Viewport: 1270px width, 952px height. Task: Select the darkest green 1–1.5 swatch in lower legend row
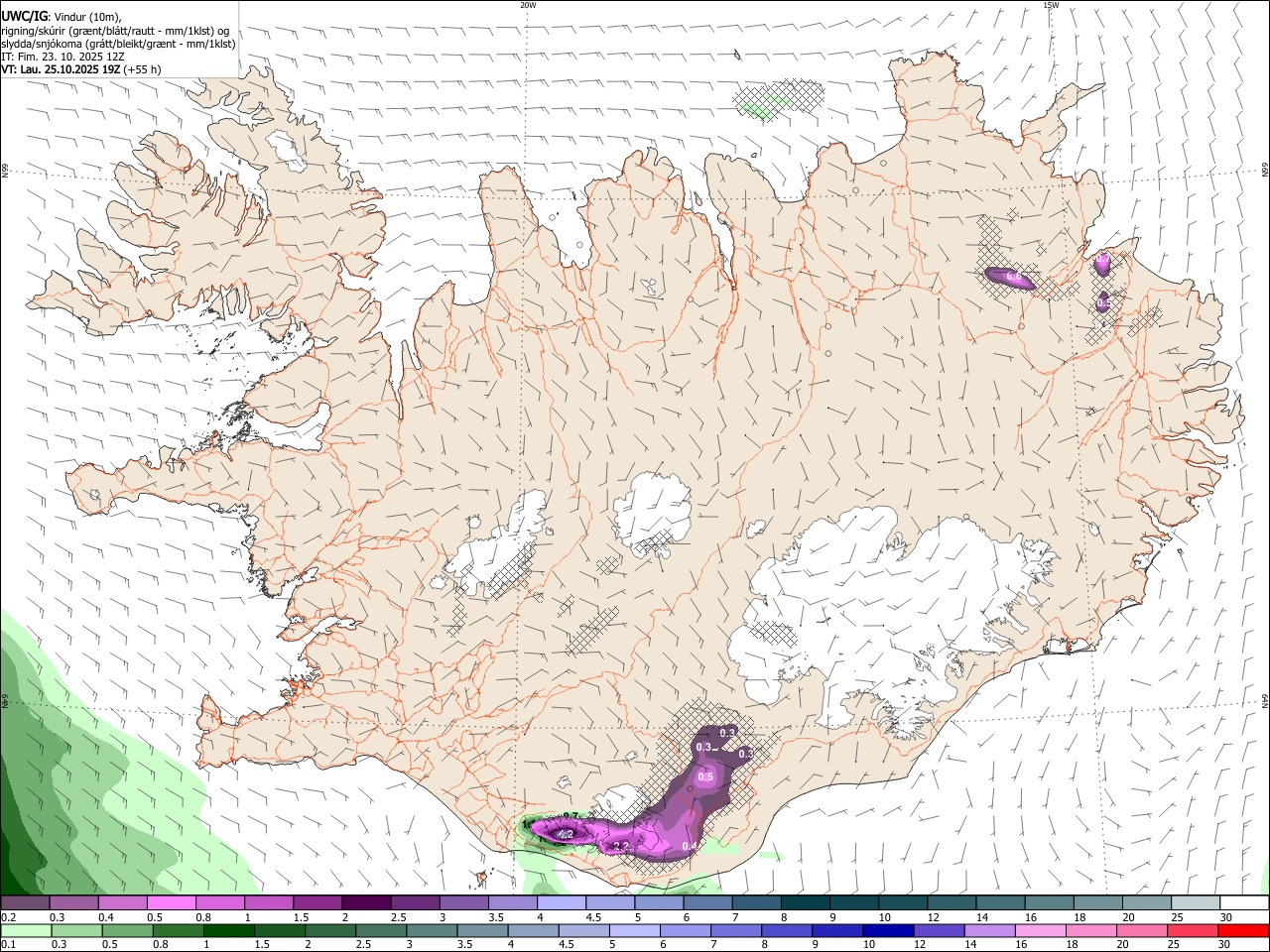[228, 930]
